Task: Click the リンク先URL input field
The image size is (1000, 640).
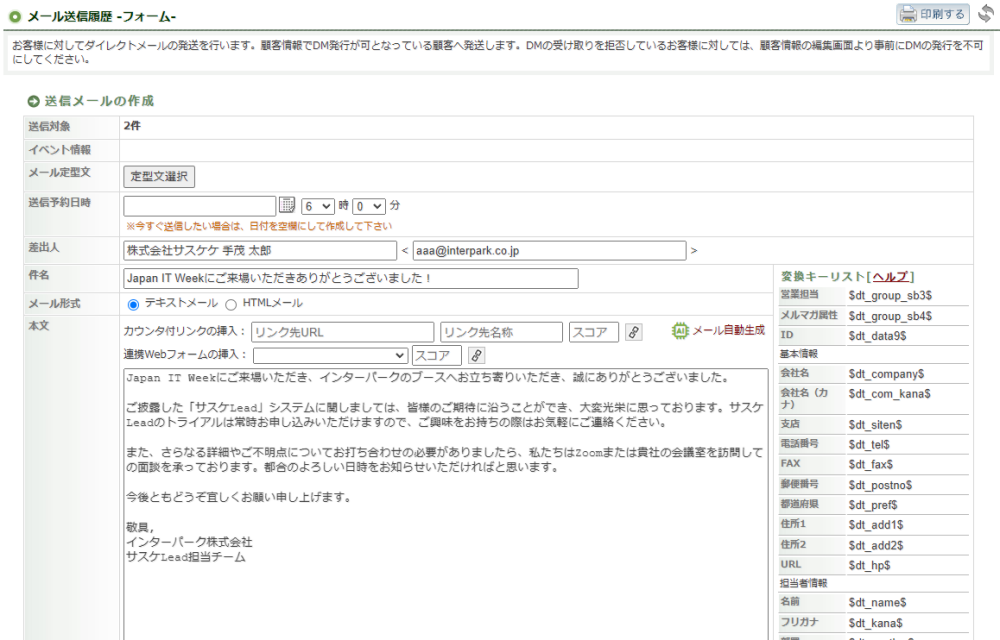Action: pyautogui.click(x=343, y=332)
